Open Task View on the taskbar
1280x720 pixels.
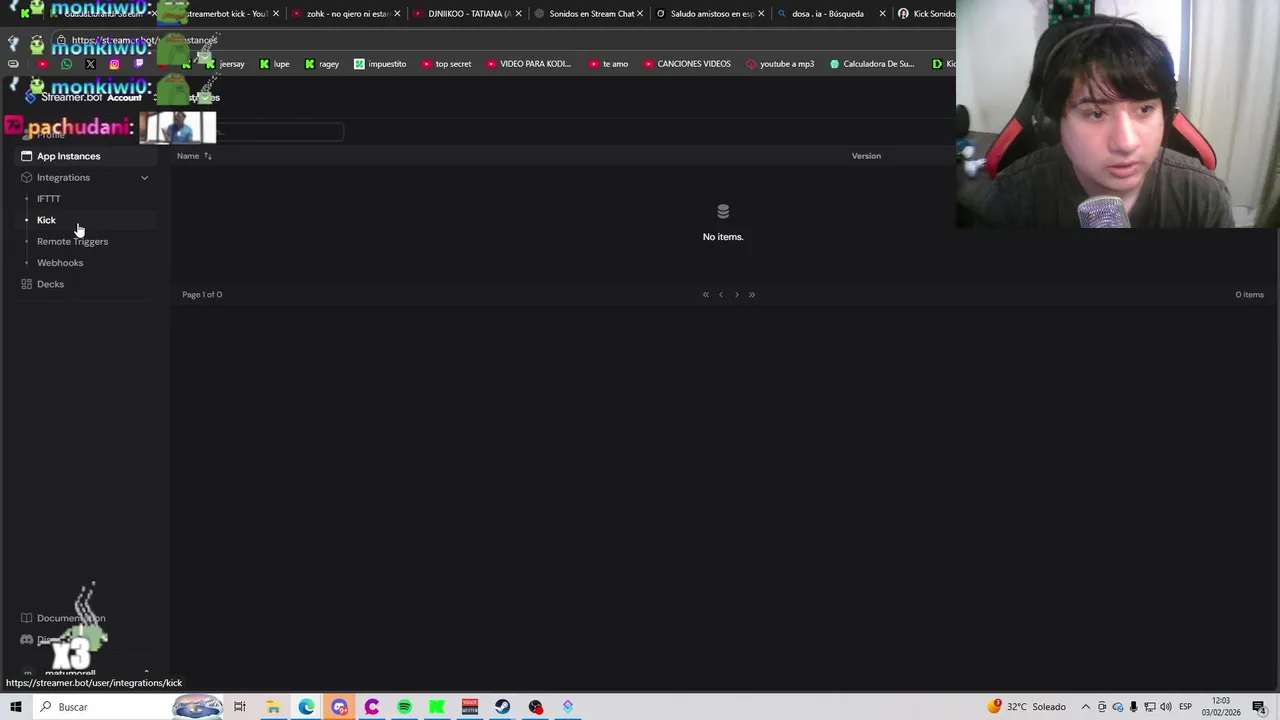(240, 707)
